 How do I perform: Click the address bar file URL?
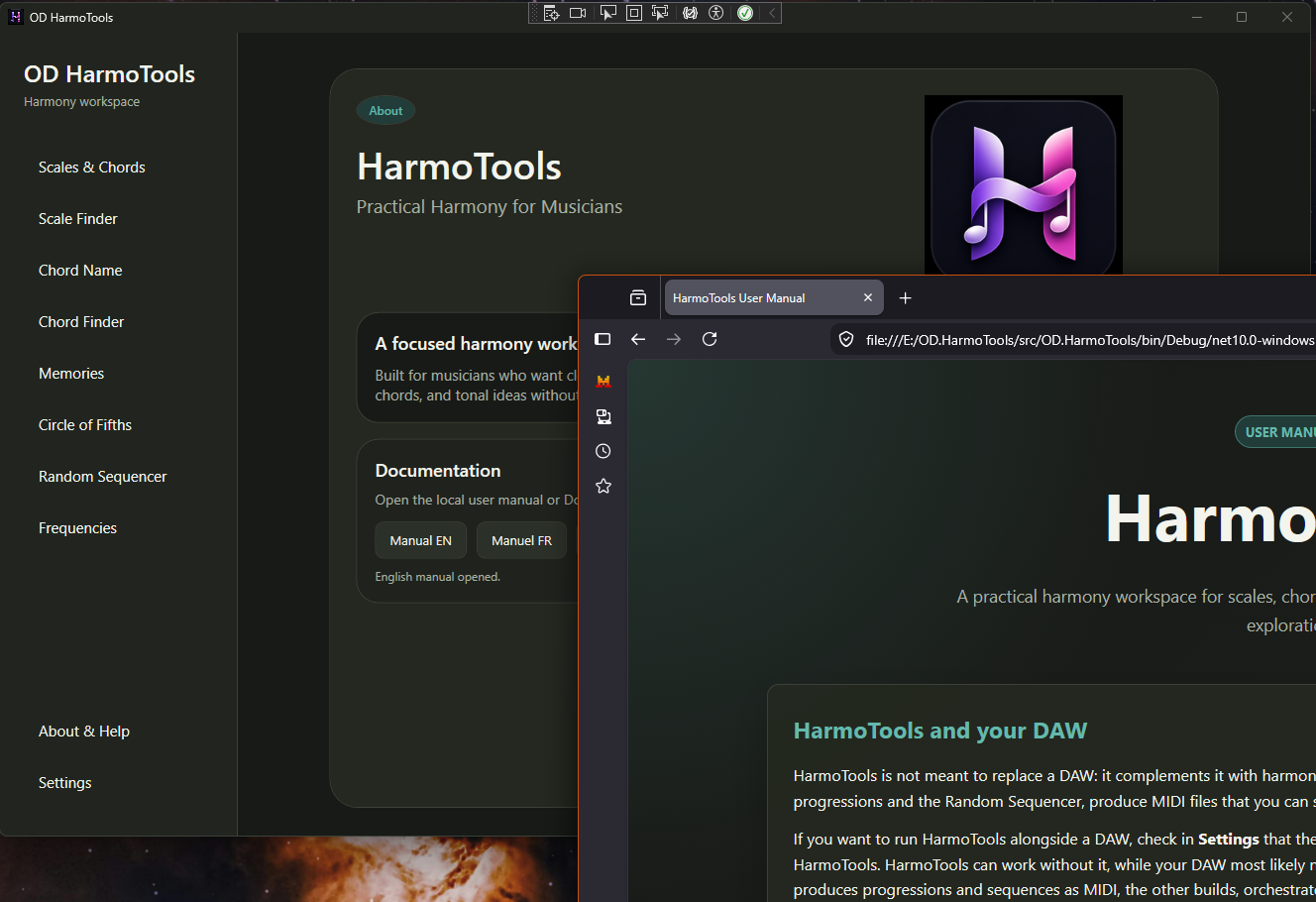pyautogui.click(x=1090, y=340)
